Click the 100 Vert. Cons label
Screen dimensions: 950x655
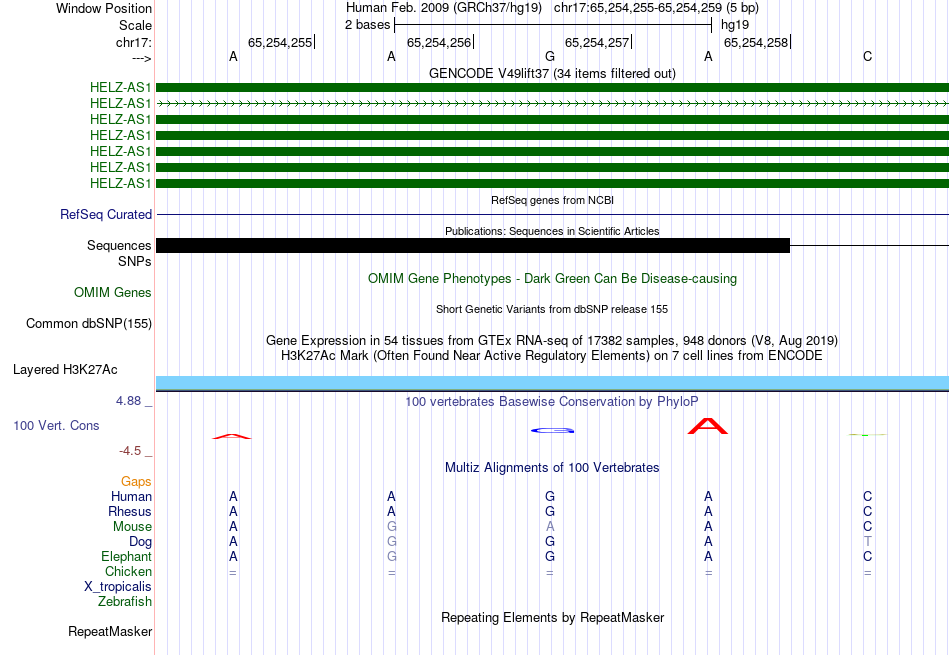56,425
